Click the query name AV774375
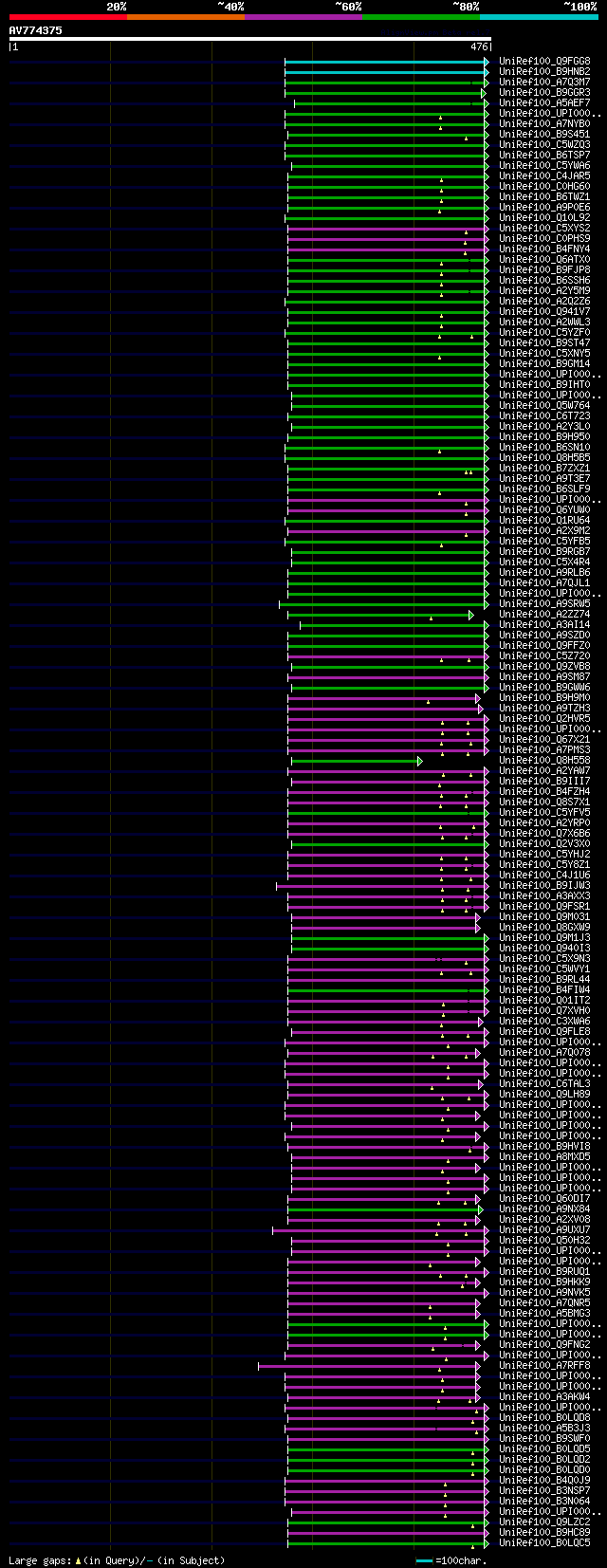 [x=36, y=30]
